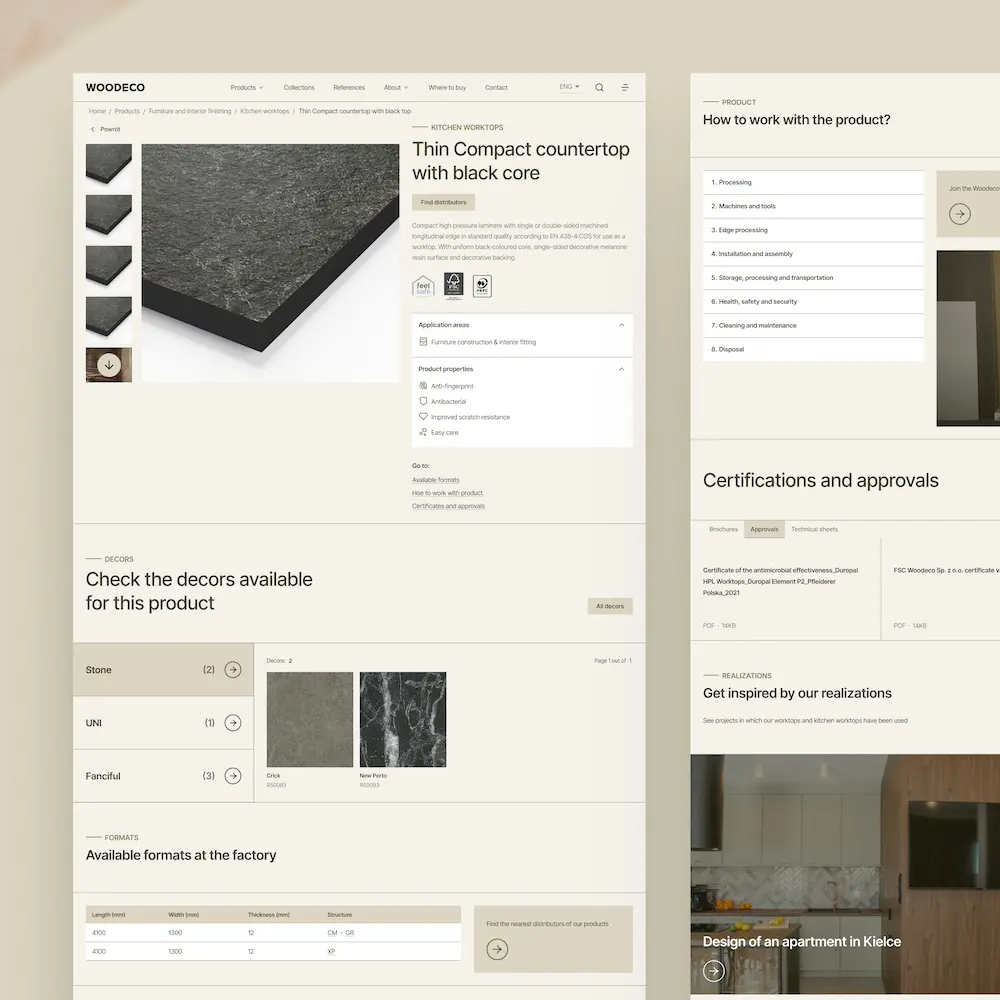Click the arrow icon in Fanciful row
The image size is (1000, 1000).
click(233, 776)
